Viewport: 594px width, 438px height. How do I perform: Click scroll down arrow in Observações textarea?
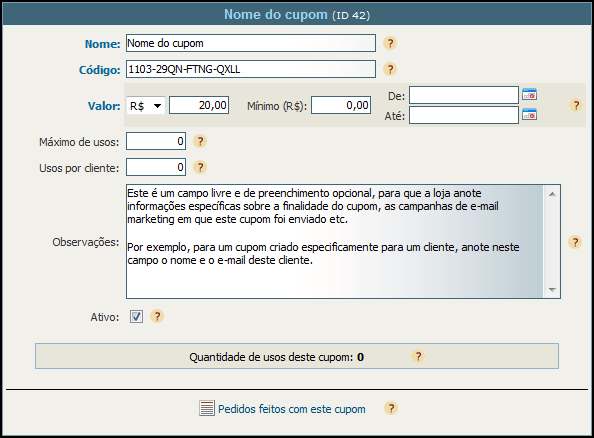pos(552,289)
